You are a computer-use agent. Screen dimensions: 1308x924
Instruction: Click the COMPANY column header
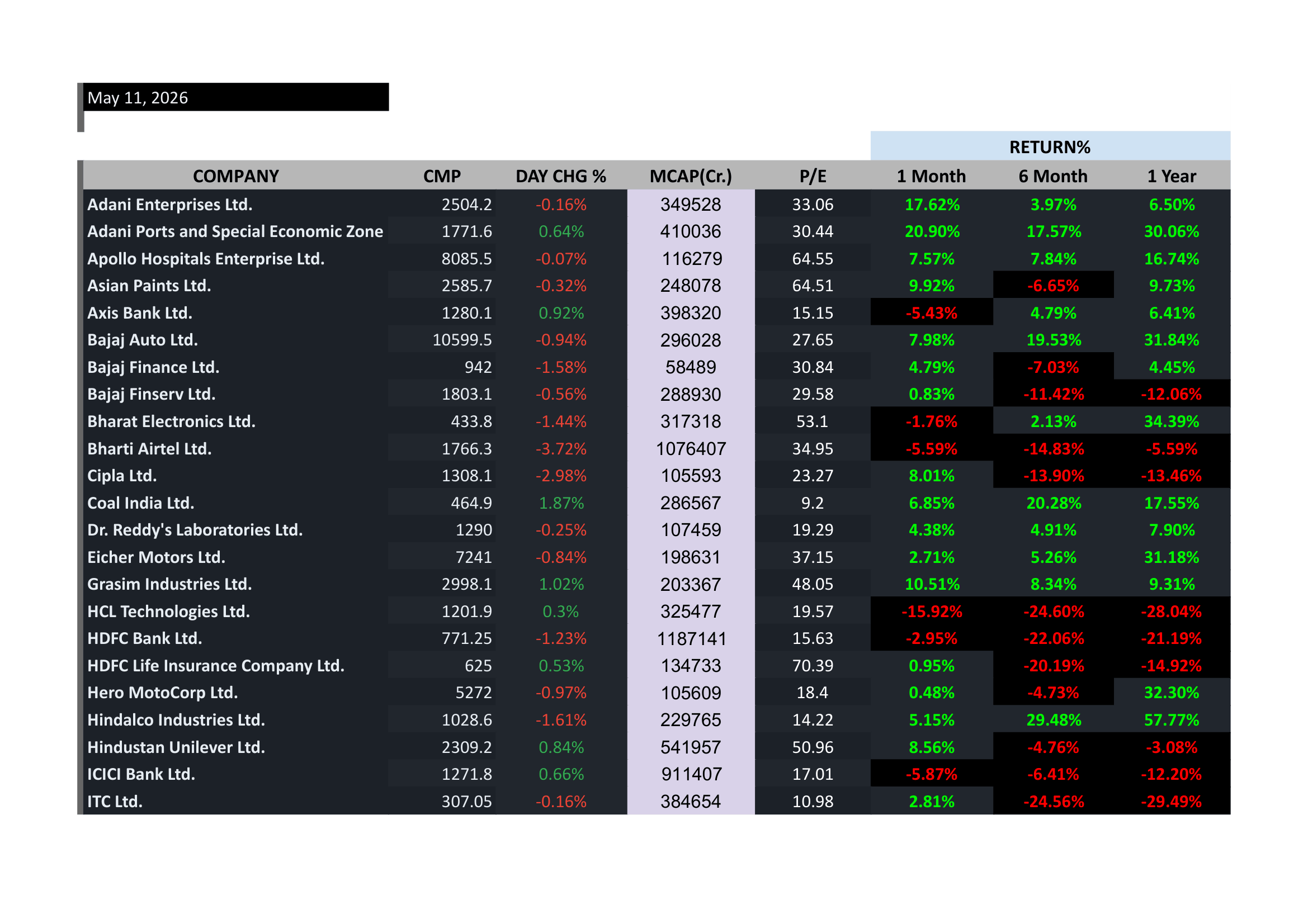236,176
